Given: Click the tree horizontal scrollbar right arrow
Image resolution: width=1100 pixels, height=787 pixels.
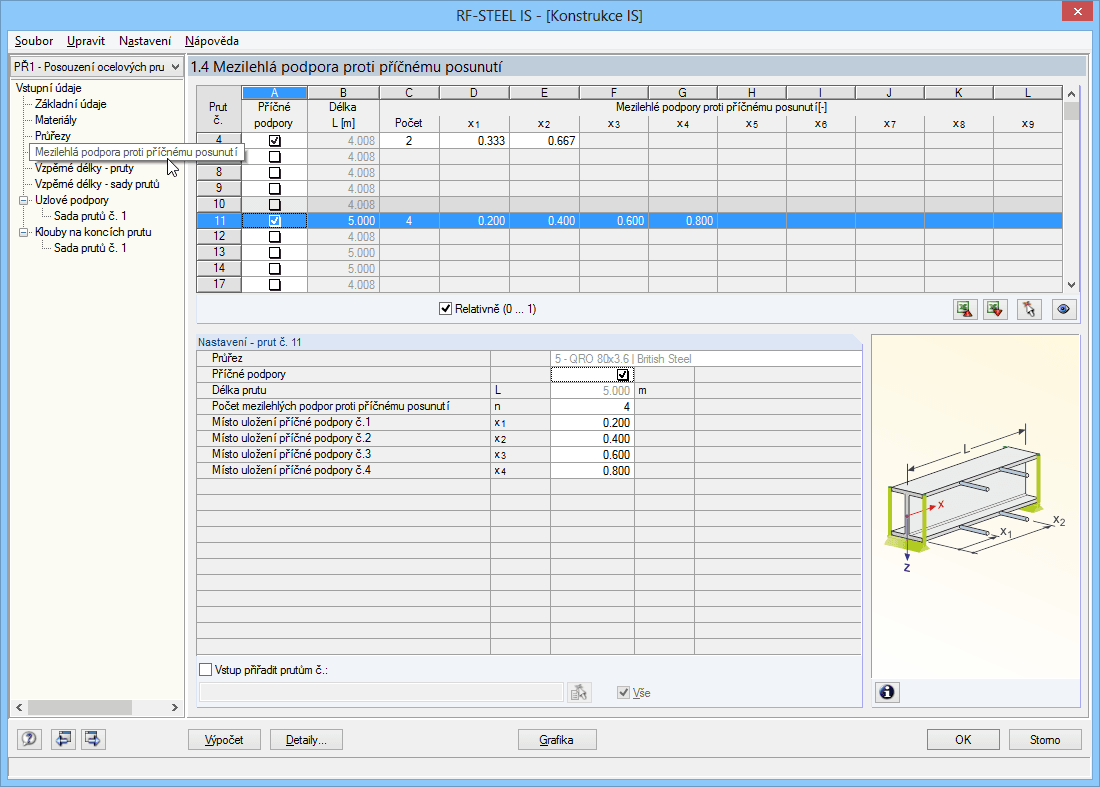Looking at the screenshot, I should point(175,707).
